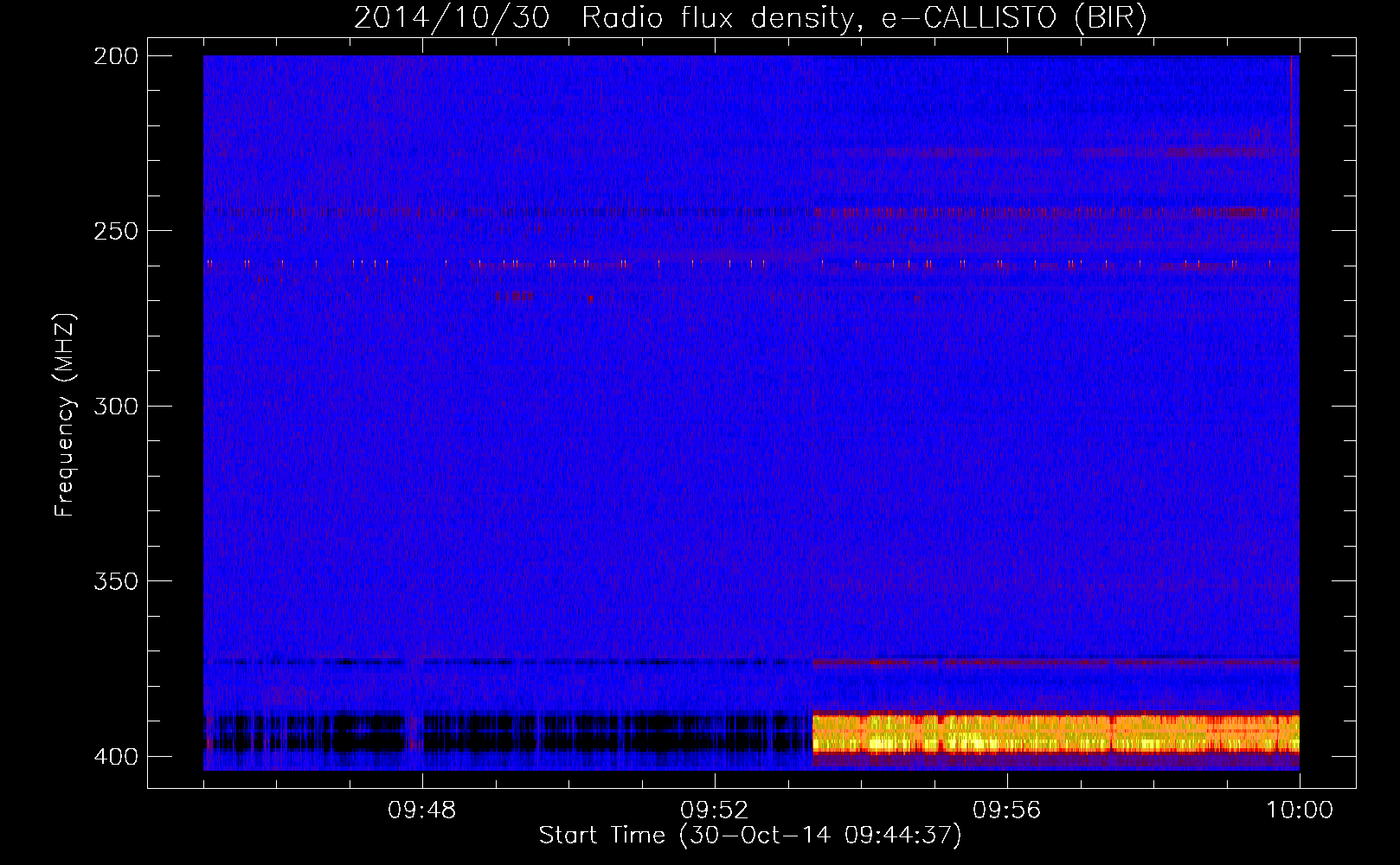Click the 400 frequency tick label
The width and height of the screenshot is (1400, 865).
point(116,757)
